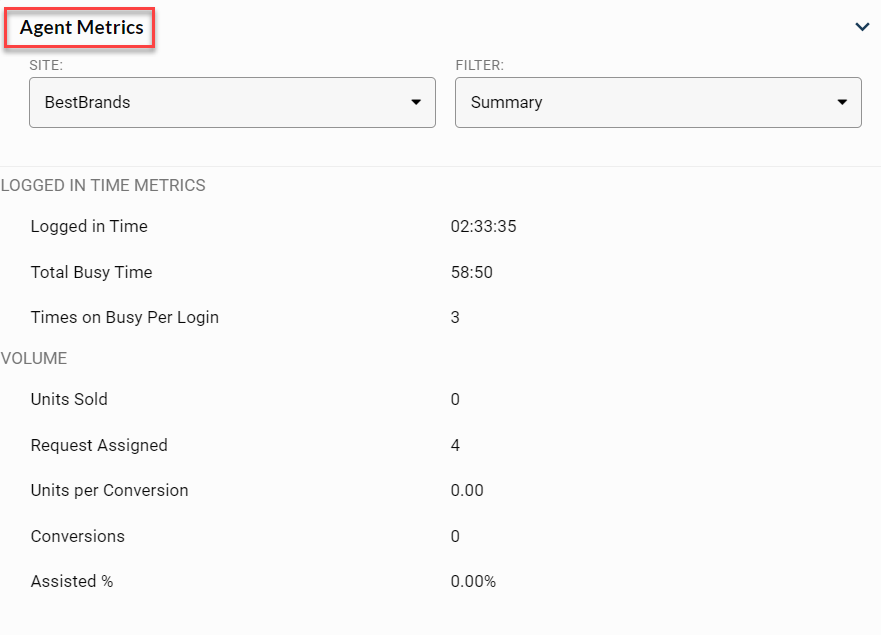Viewport: 881px width, 635px height.
Task: Click the FILTER field label
Action: tap(478, 64)
